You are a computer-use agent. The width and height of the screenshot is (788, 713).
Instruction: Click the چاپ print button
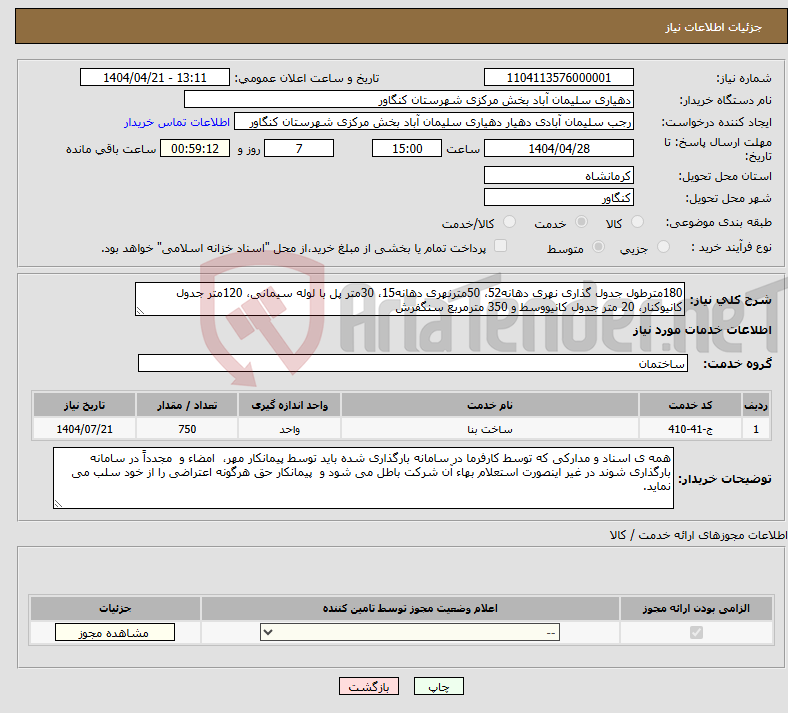439,686
